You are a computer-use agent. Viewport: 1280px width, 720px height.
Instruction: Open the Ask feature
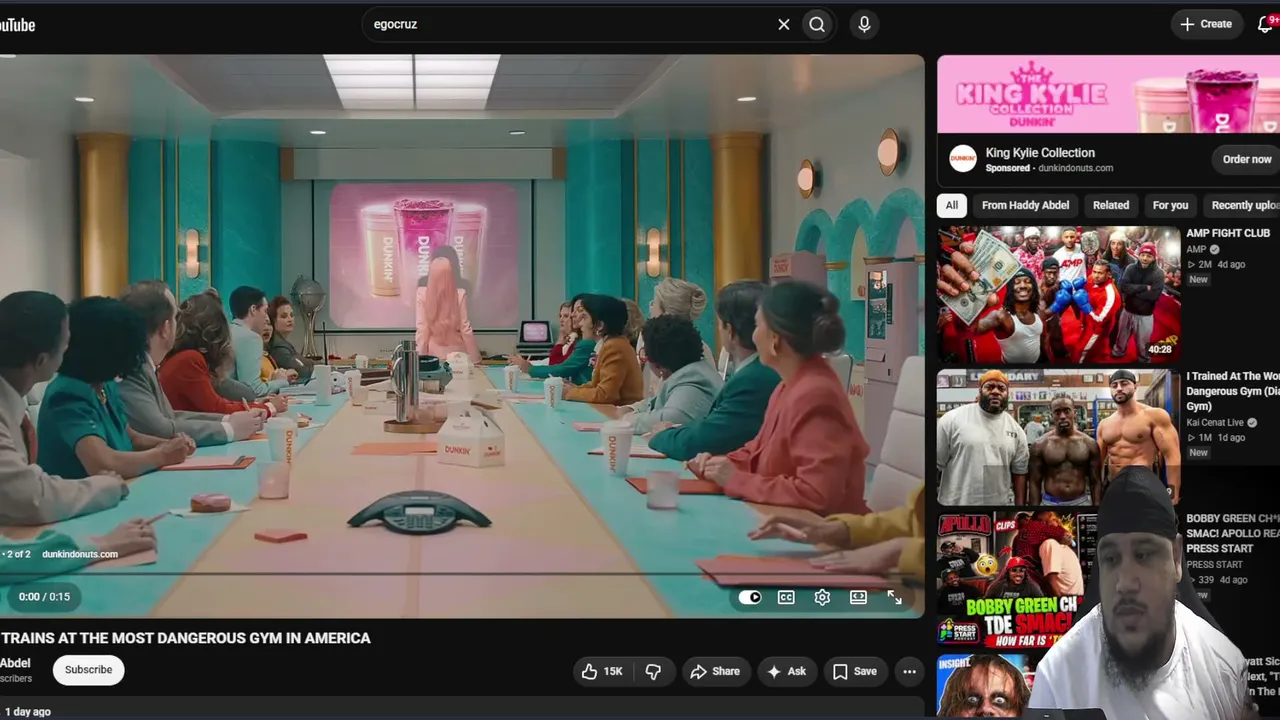point(786,671)
